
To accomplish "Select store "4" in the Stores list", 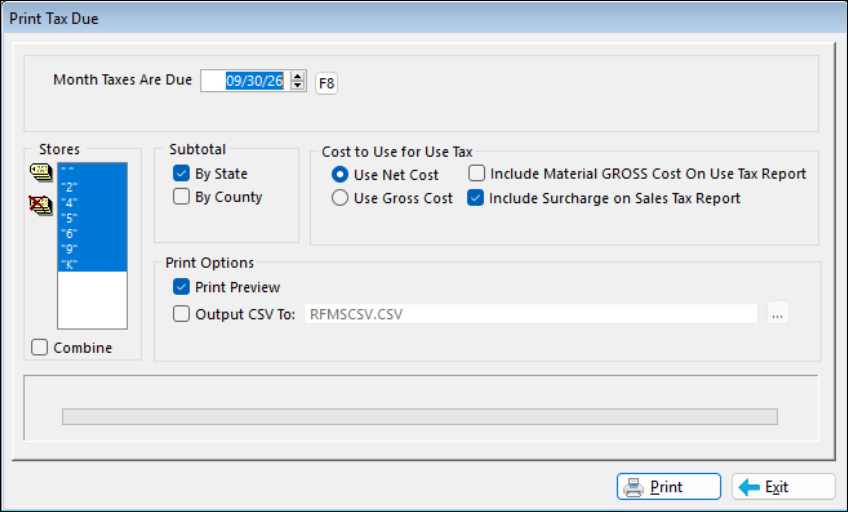I will 92,202.
